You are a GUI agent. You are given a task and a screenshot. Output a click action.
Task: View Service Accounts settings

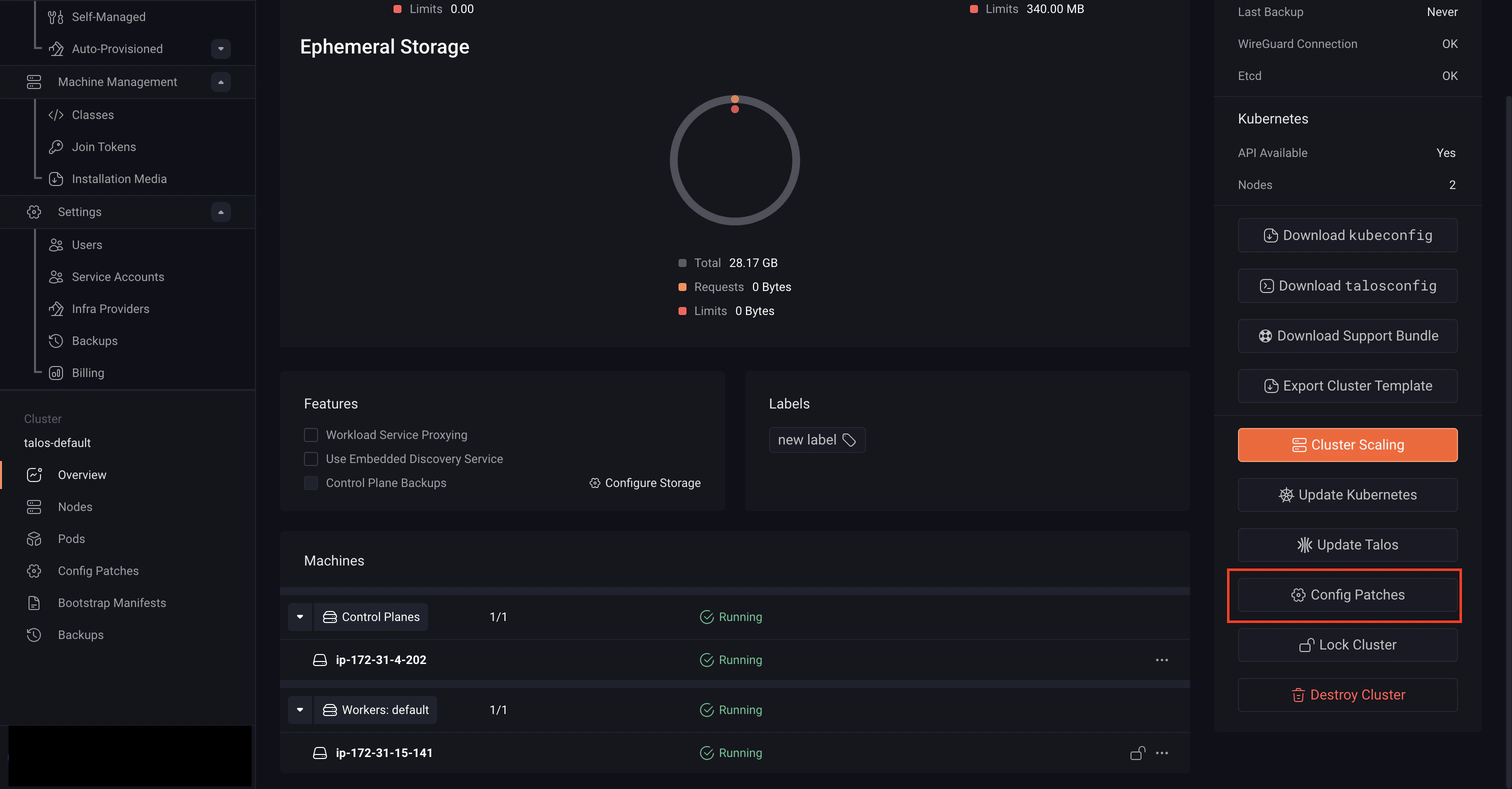pyautogui.click(x=117, y=276)
